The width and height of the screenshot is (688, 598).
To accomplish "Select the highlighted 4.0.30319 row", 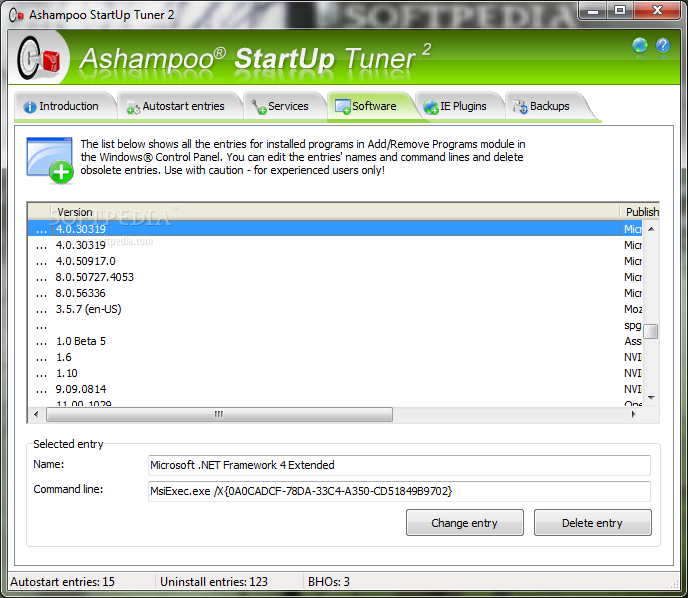I will [335, 229].
